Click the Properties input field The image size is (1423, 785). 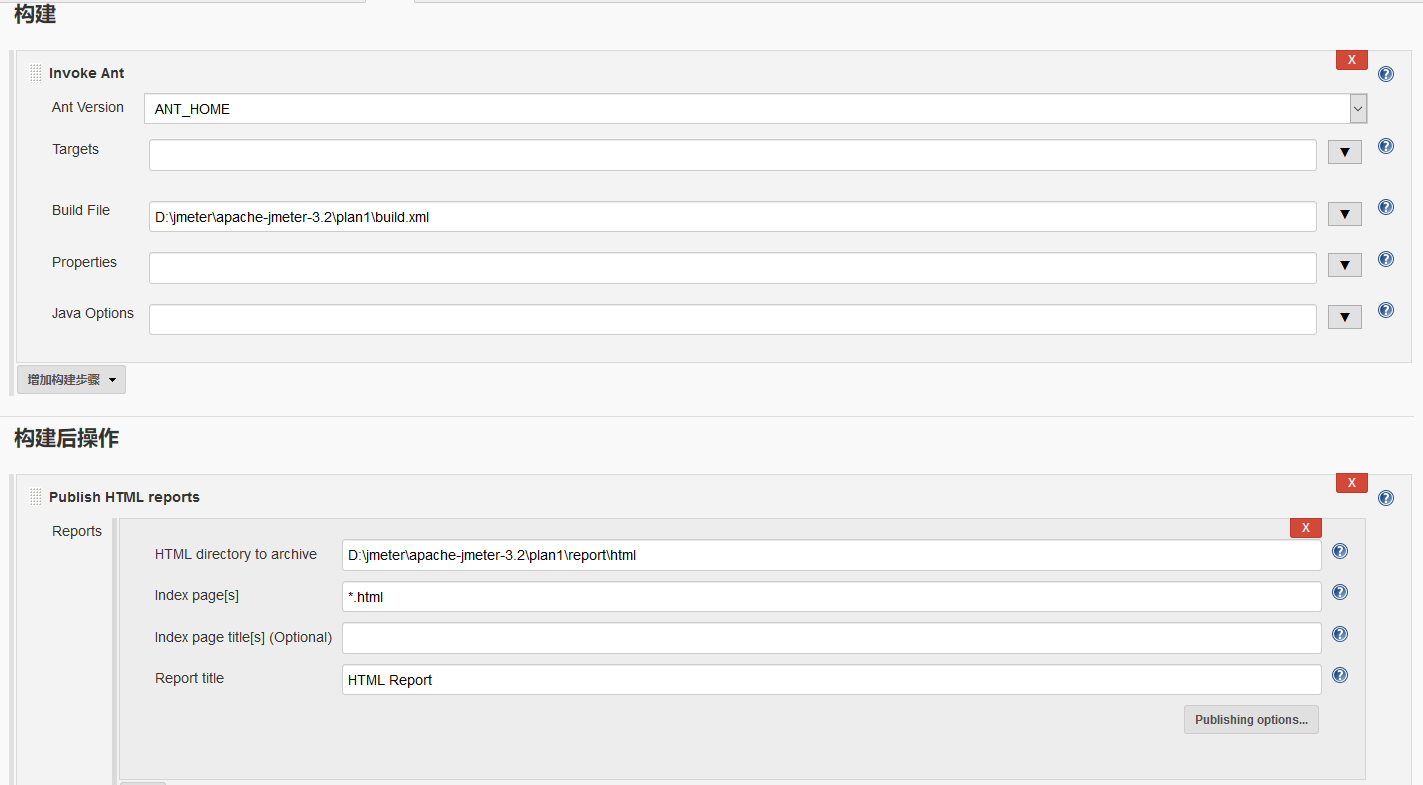(732, 268)
